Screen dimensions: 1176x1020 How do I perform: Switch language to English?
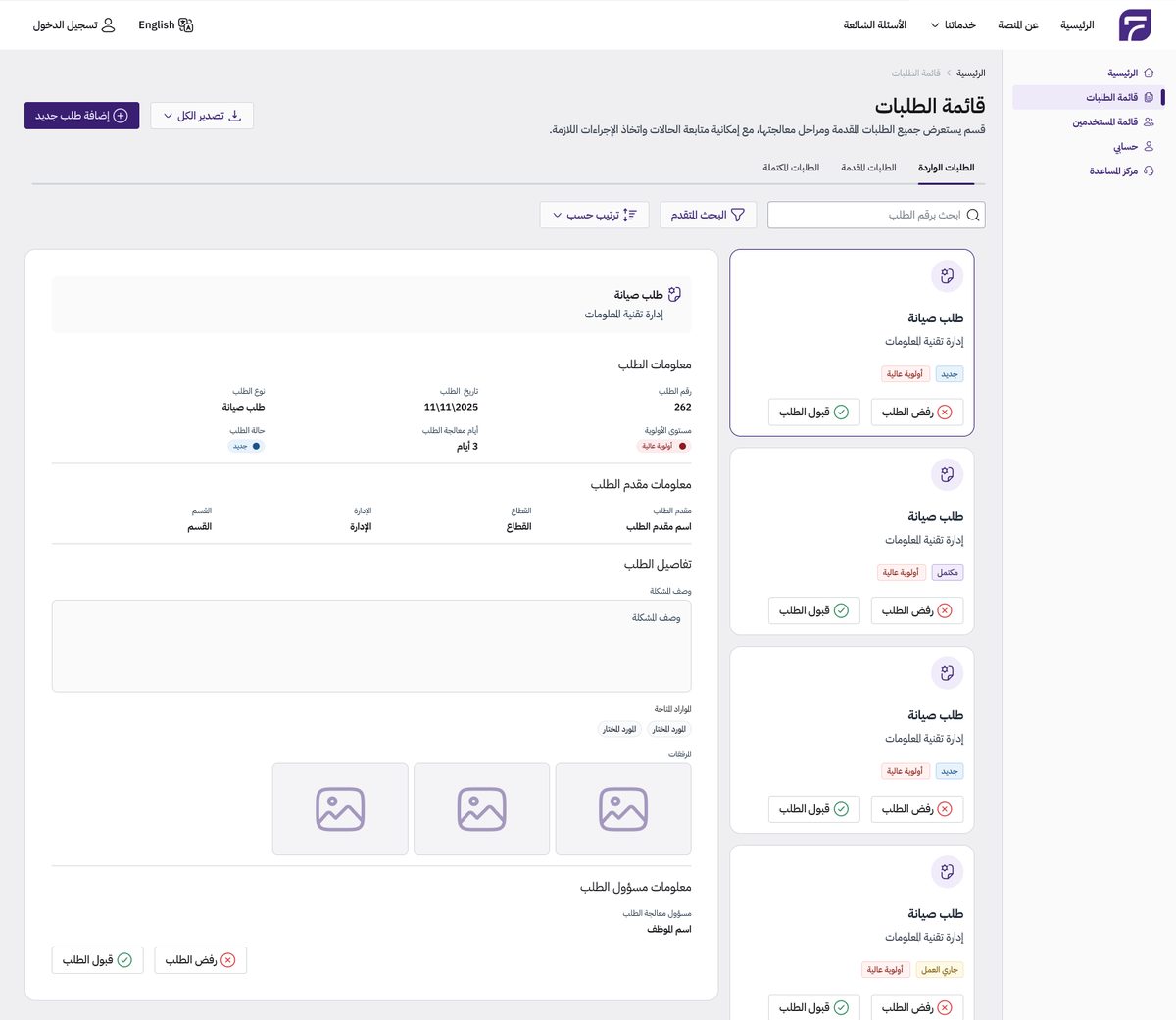pyautogui.click(x=166, y=25)
